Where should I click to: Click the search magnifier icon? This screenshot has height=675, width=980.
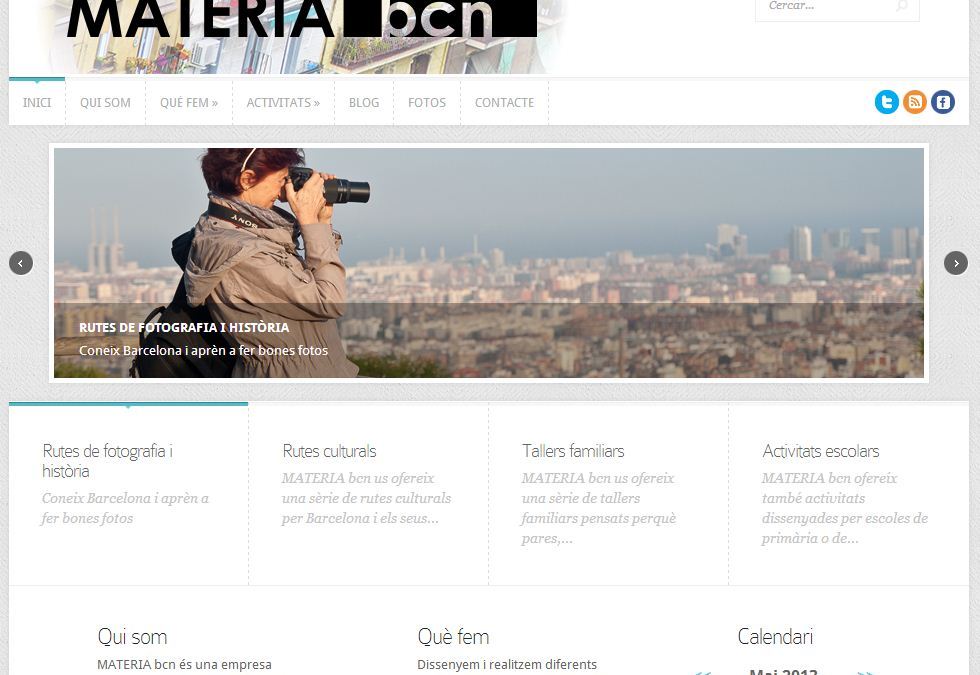pyautogui.click(x=901, y=6)
